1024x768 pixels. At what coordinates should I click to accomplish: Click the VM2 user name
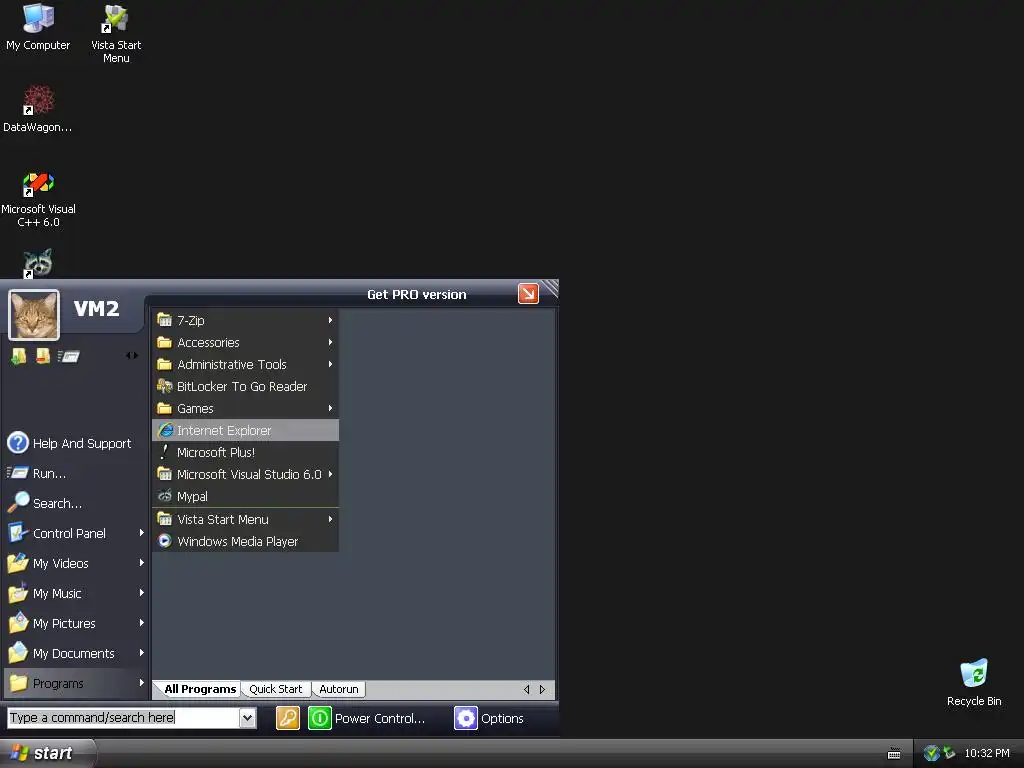[x=96, y=308]
